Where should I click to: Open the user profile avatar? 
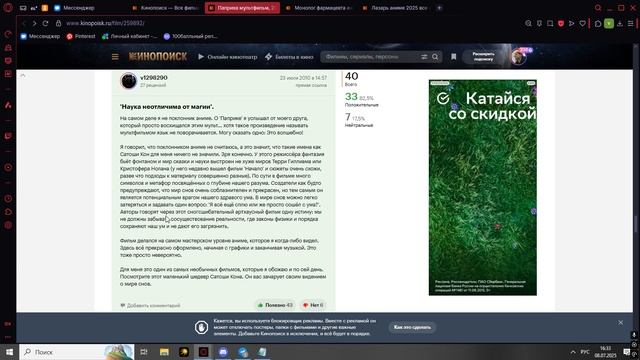coord(519,57)
